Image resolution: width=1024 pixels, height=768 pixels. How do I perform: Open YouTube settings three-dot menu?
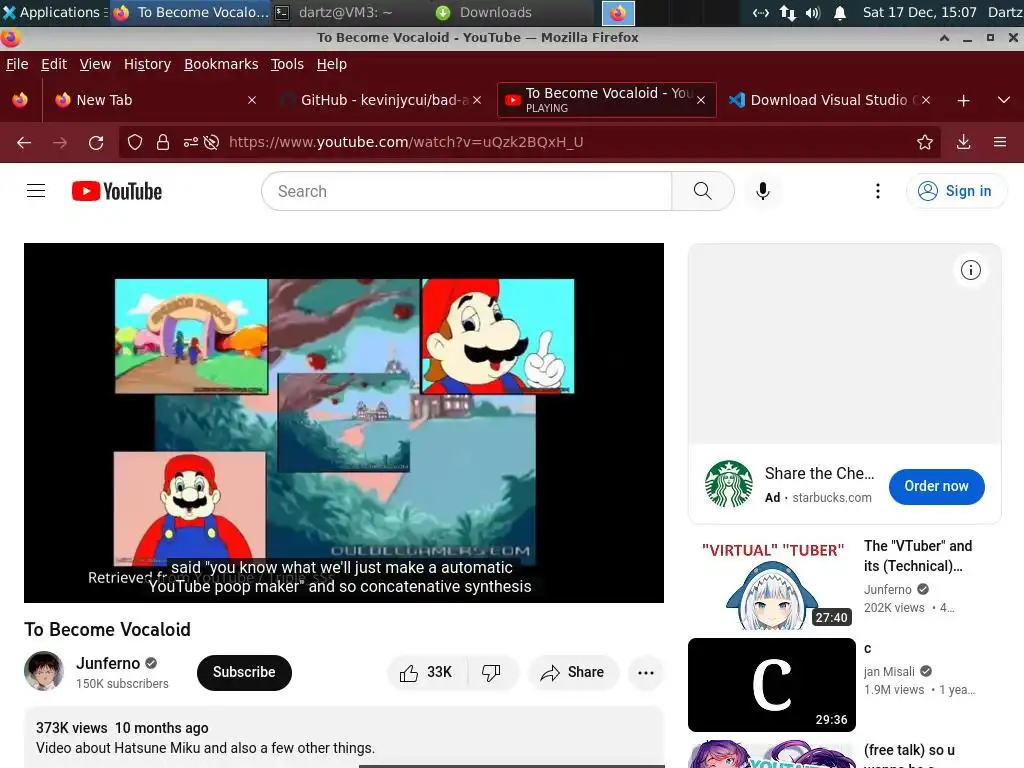click(x=877, y=191)
